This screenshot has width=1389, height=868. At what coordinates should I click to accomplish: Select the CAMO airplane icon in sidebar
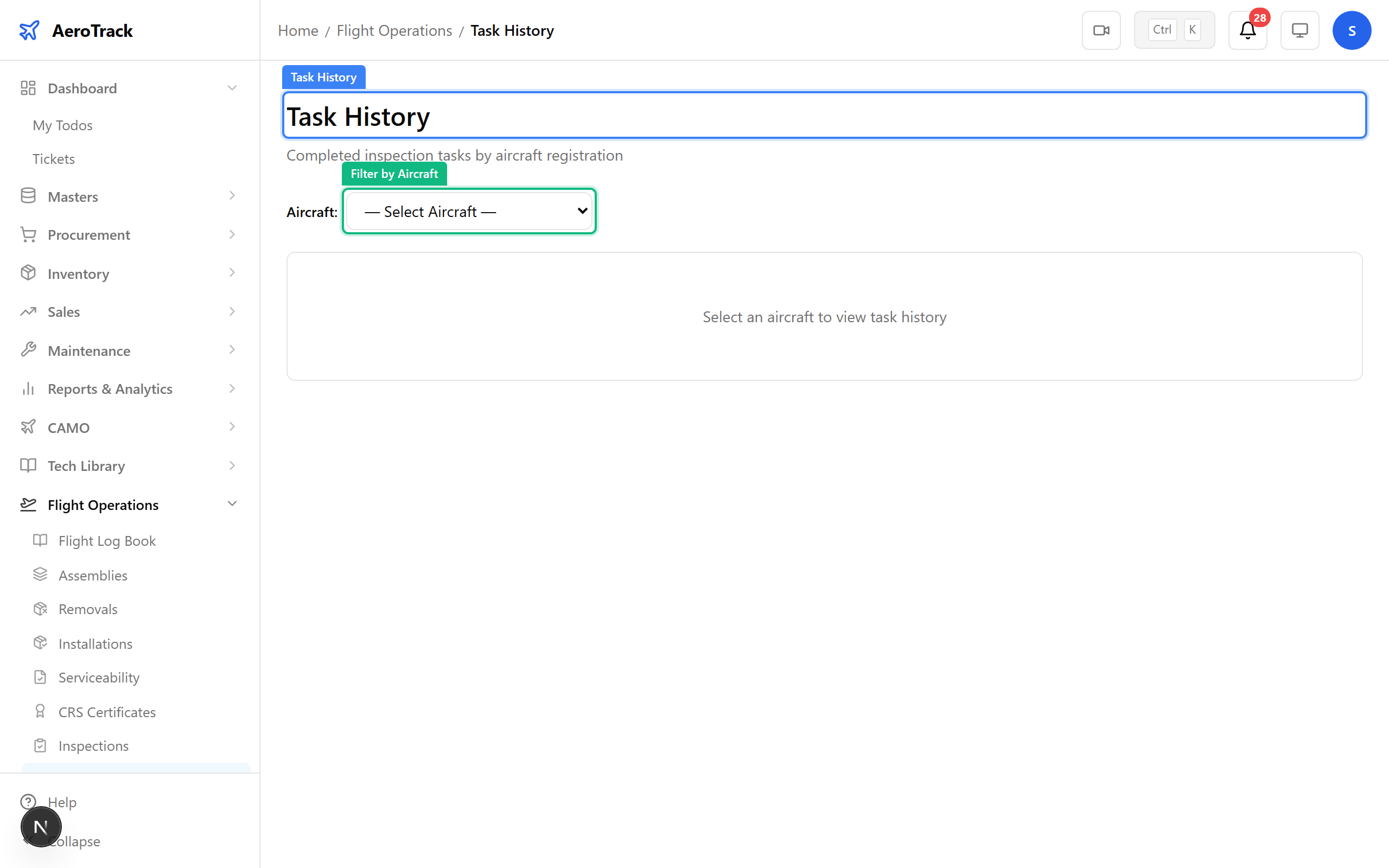click(x=29, y=427)
